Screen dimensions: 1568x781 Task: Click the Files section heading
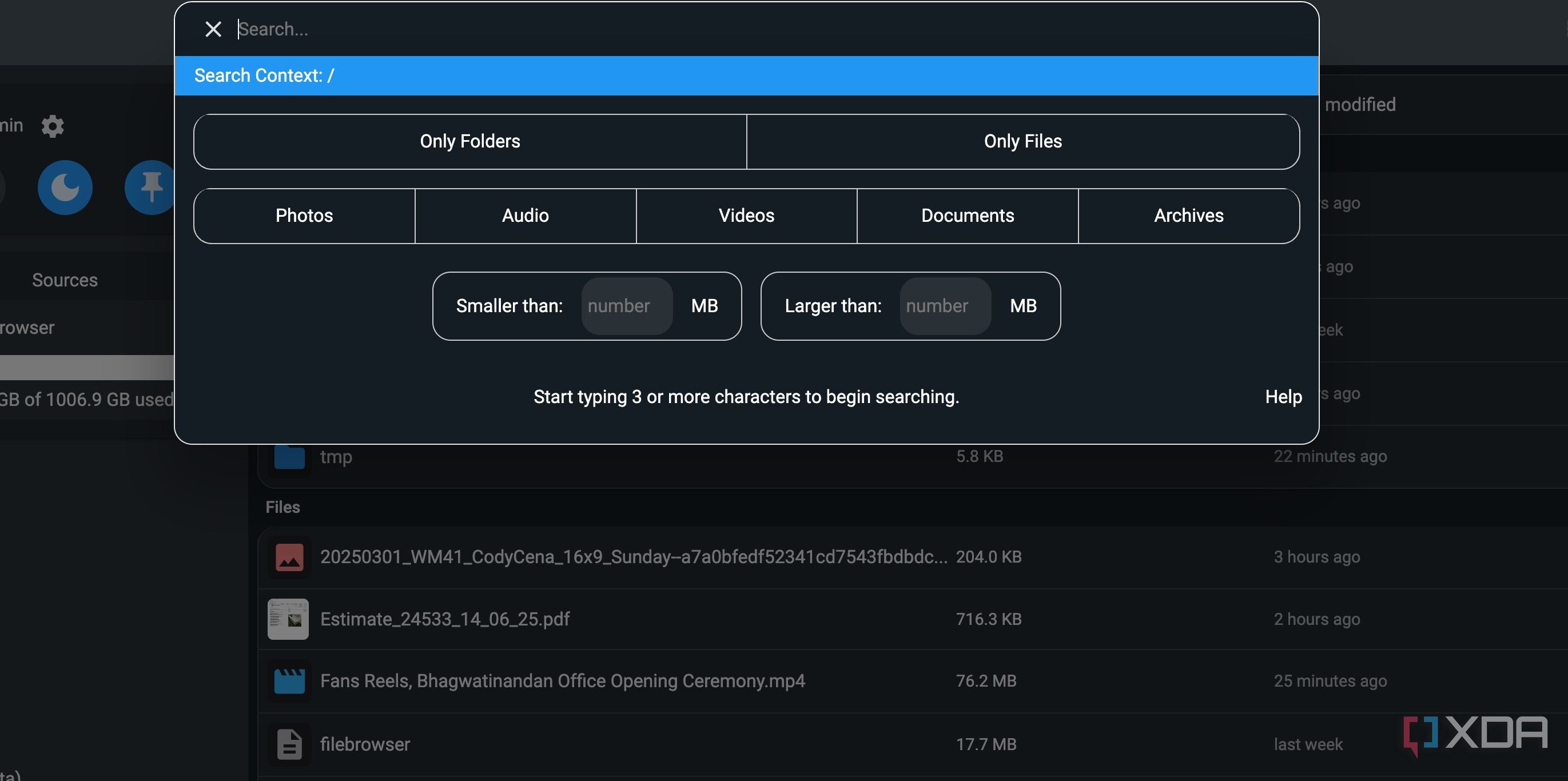pyautogui.click(x=282, y=507)
